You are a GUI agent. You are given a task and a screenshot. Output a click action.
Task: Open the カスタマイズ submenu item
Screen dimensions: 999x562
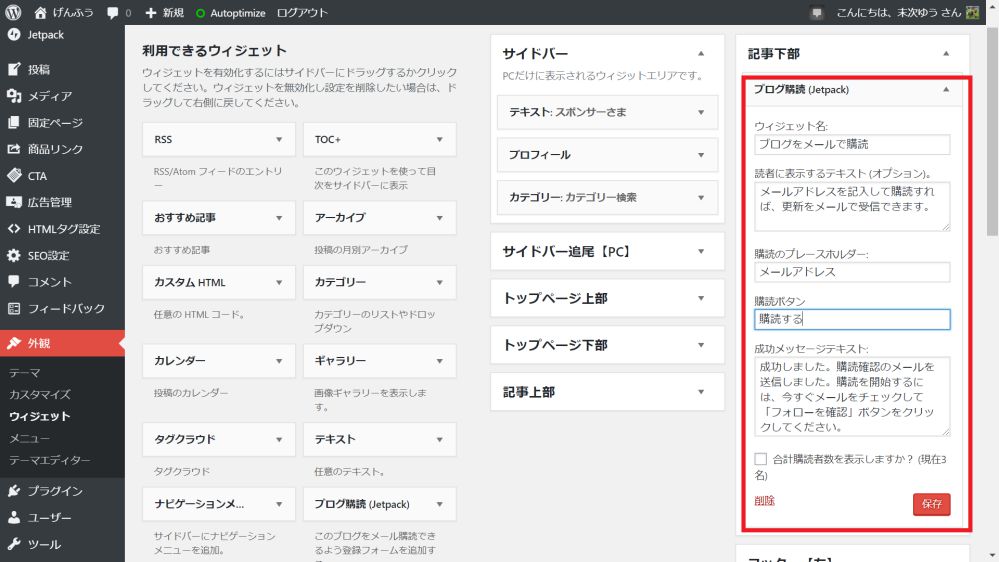click(40, 394)
